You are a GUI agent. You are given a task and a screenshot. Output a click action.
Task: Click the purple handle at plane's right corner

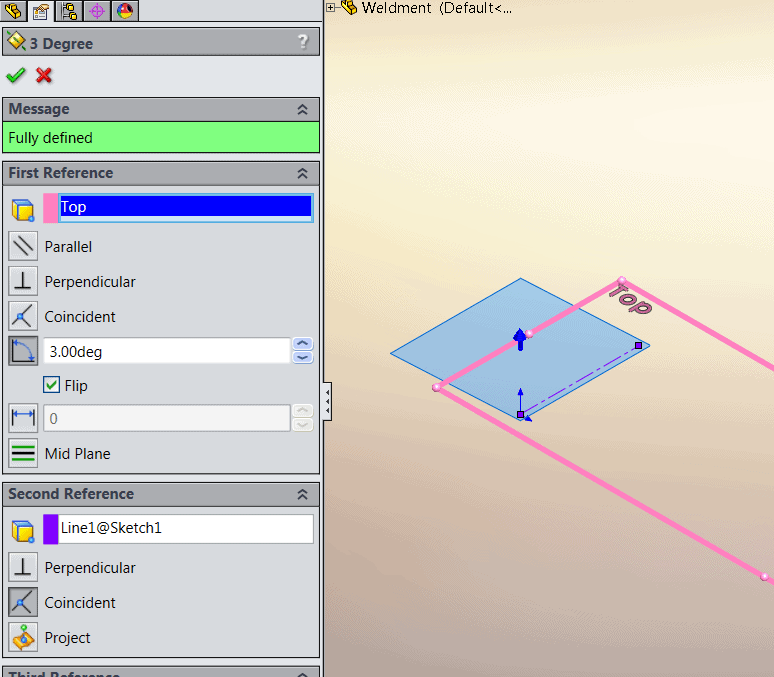(638, 346)
